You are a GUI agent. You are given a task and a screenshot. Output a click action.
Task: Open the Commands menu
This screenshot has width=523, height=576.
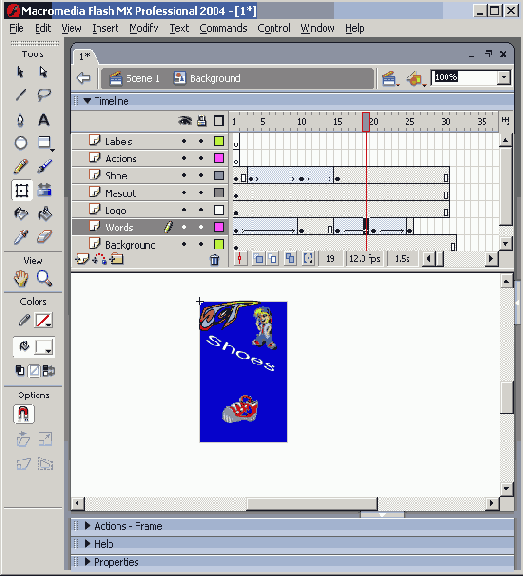point(223,28)
